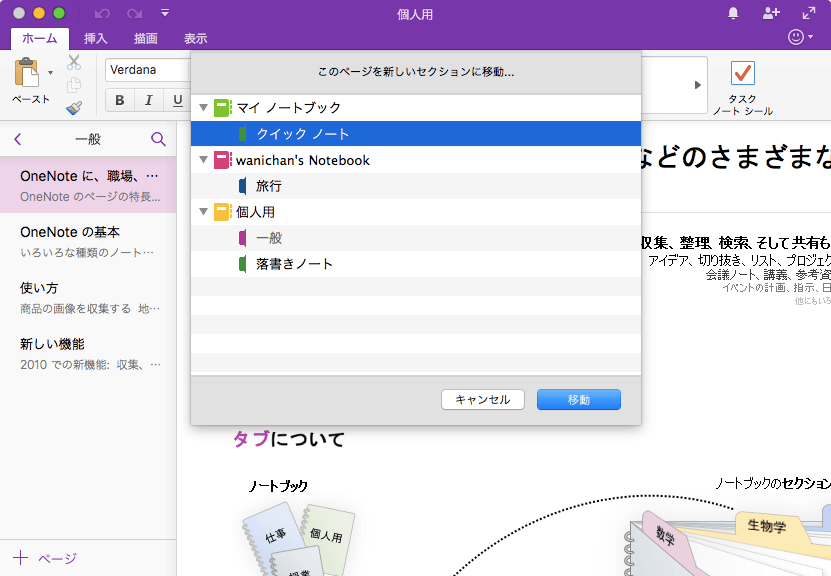Click the back chevron in the sidebar
The width and height of the screenshot is (831, 576).
(x=17, y=139)
